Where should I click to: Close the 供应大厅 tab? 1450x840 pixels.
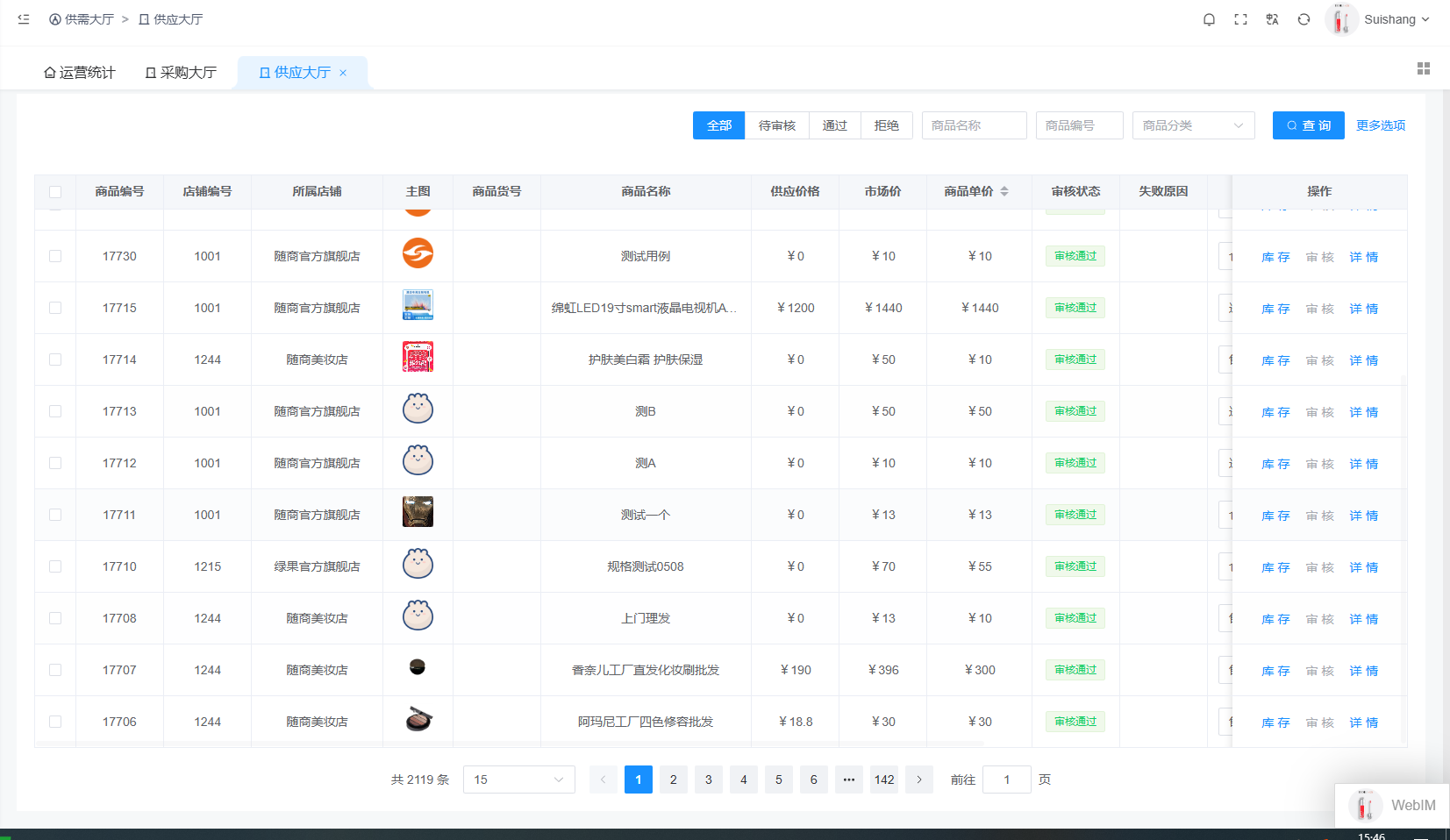pyautogui.click(x=343, y=73)
